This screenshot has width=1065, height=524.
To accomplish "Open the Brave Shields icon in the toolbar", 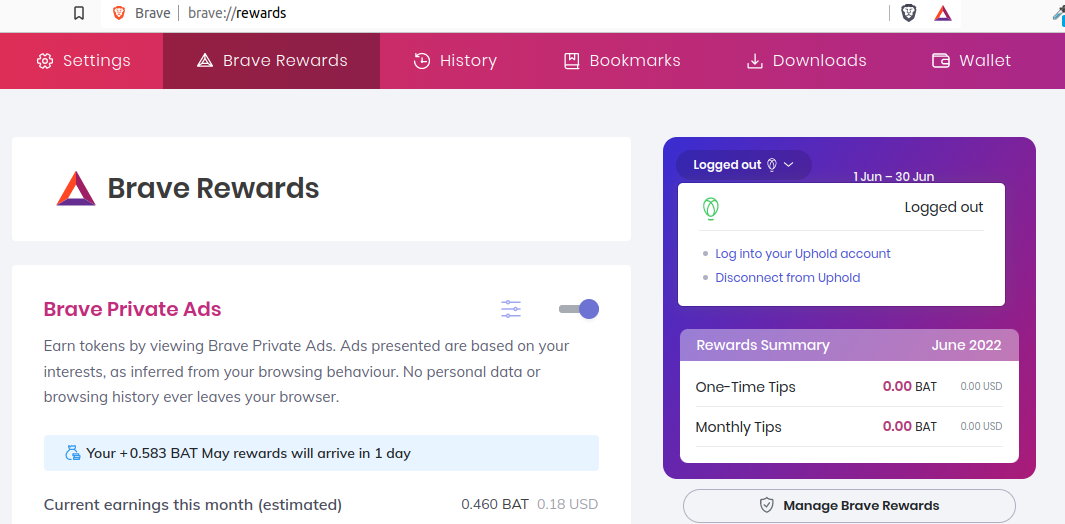I will (x=908, y=13).
